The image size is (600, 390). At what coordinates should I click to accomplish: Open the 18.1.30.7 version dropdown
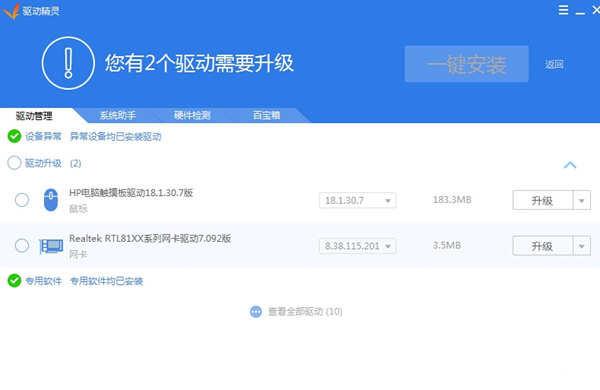pos(357,200)
